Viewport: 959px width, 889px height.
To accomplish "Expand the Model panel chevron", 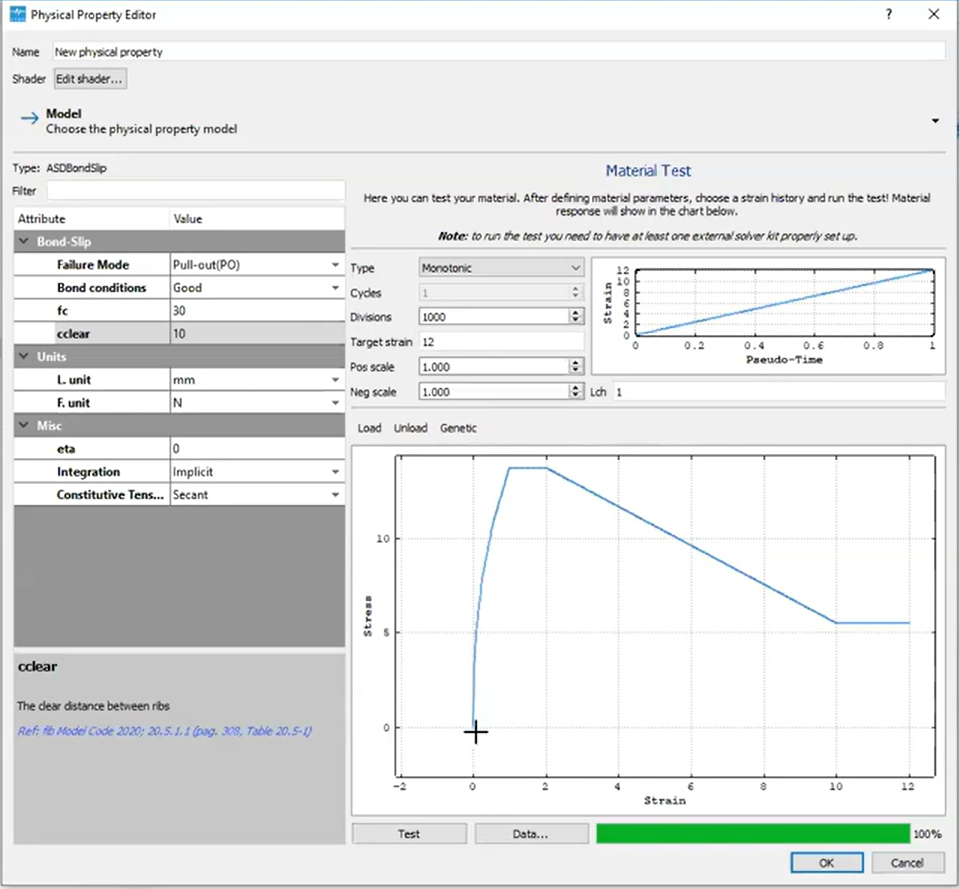I will point(935,121).
